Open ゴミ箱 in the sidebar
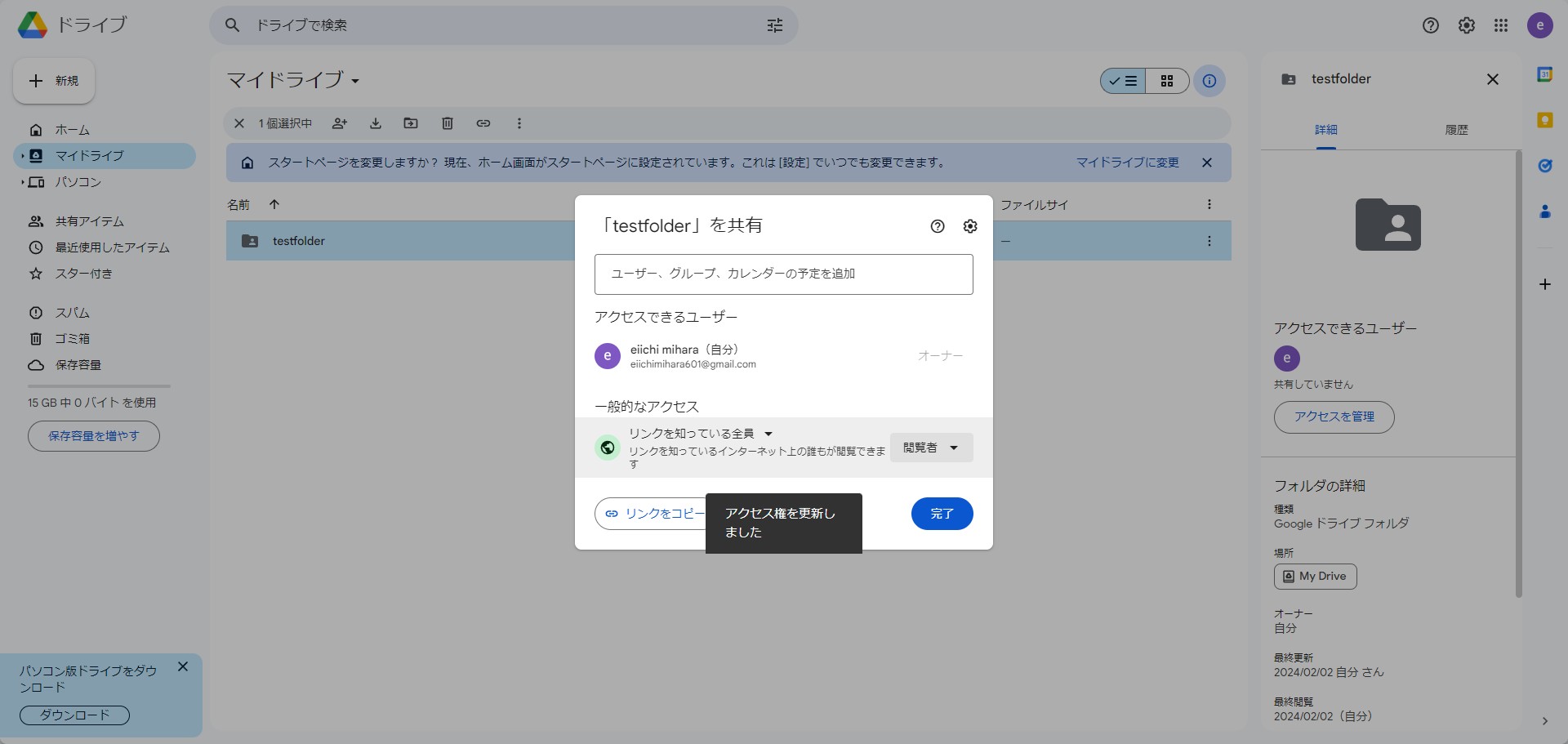 (105, 339)
